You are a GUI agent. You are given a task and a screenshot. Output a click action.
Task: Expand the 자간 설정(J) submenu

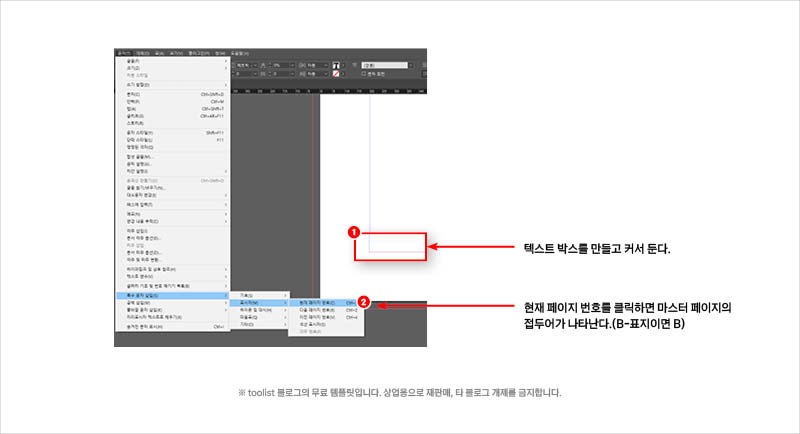point(172,171)
